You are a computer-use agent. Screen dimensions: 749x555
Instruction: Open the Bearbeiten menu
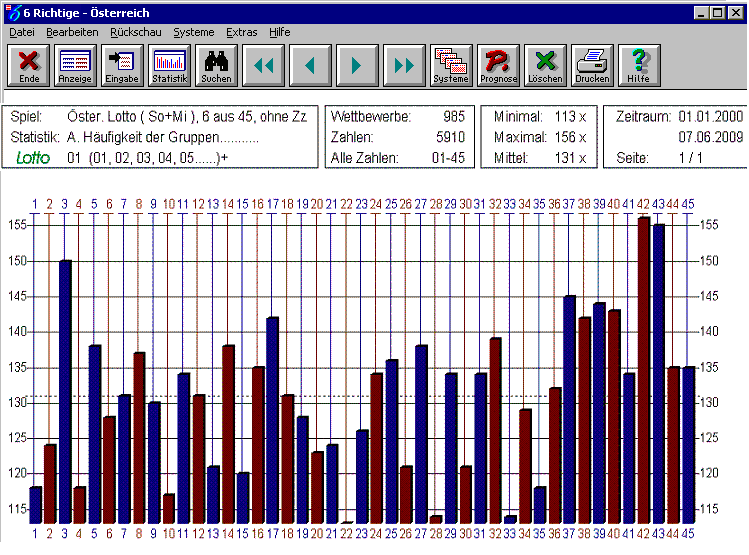pyautogui.click(x=72, y=32)
